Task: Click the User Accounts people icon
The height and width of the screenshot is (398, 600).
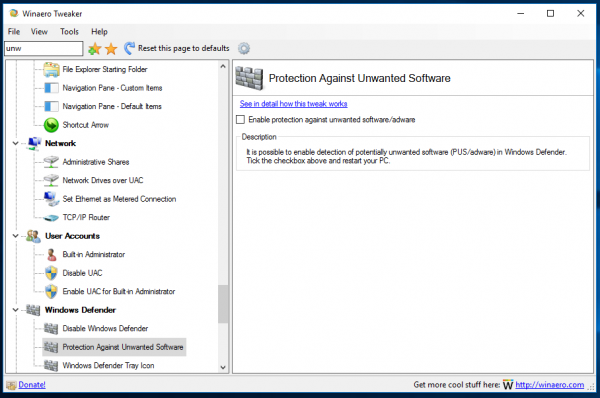Action: click(34, 236)
